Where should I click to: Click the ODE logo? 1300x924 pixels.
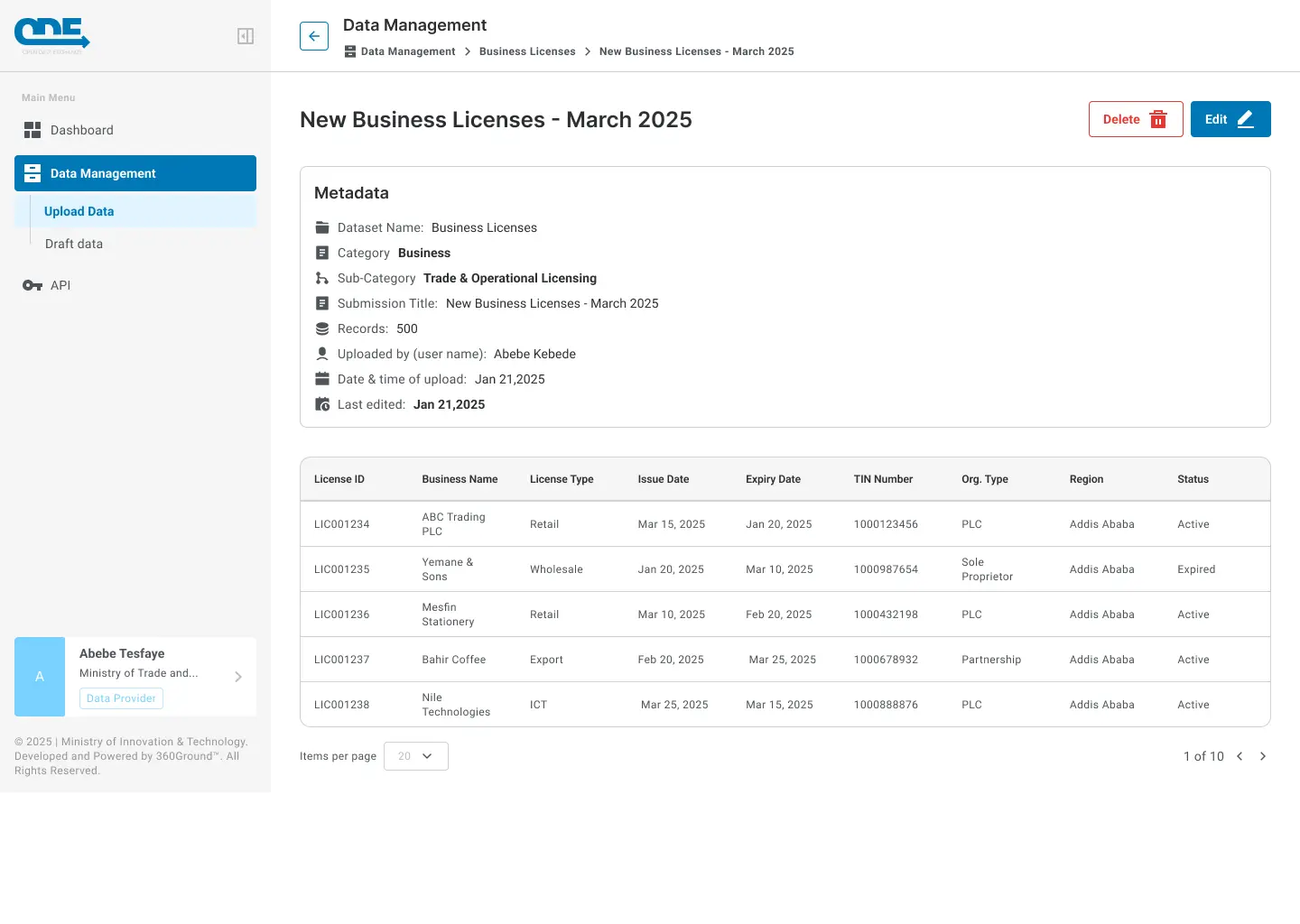tap(52, 34)
